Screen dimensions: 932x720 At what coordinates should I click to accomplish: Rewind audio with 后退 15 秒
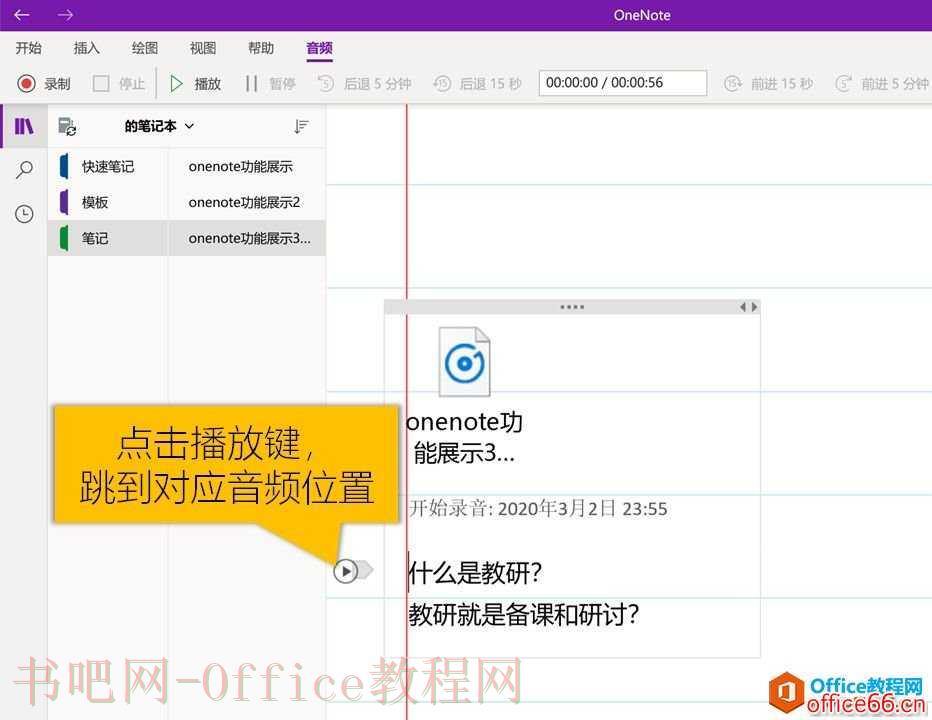477,83
